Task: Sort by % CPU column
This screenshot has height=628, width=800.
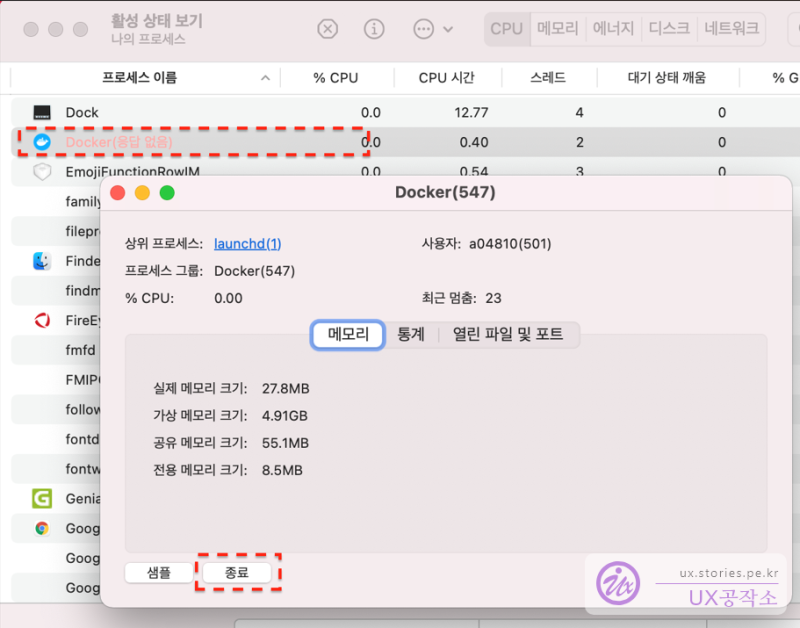Action: (336, 78)
